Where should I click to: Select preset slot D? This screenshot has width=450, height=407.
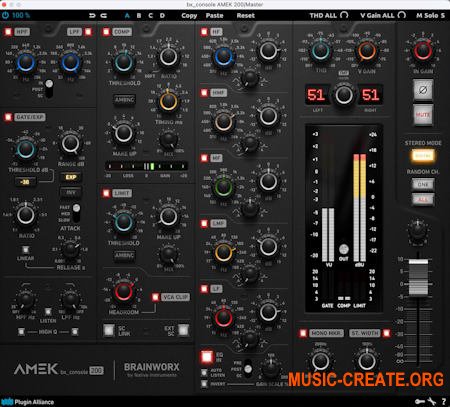[x=162, y=15]
